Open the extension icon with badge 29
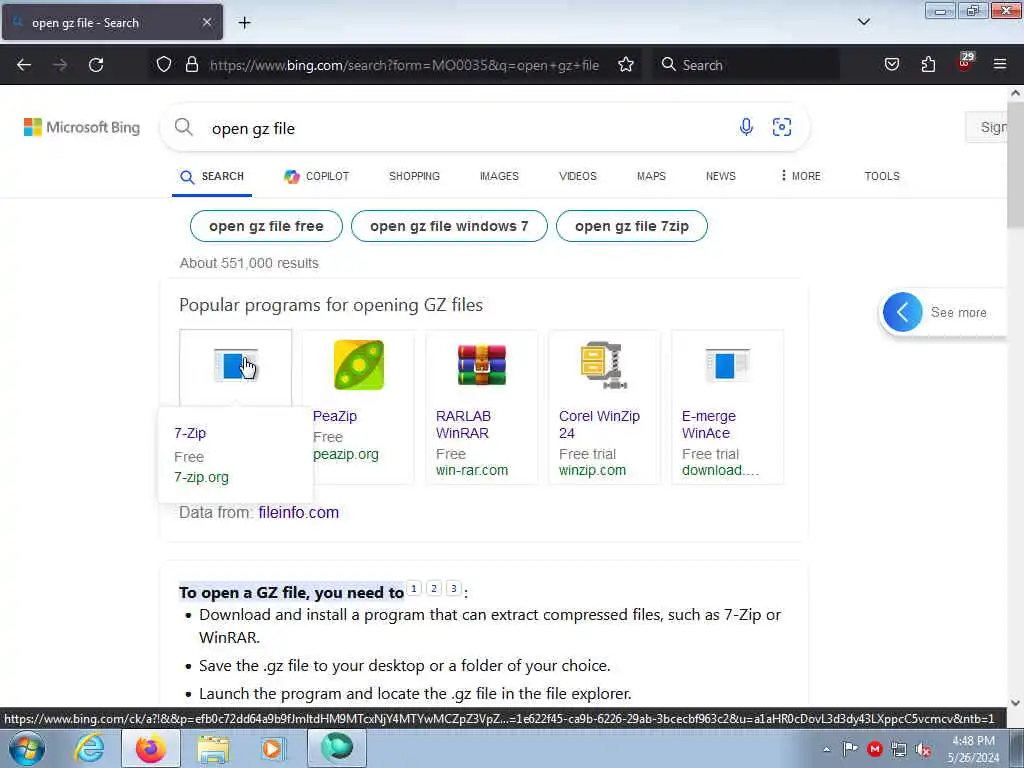 (965, 63)
